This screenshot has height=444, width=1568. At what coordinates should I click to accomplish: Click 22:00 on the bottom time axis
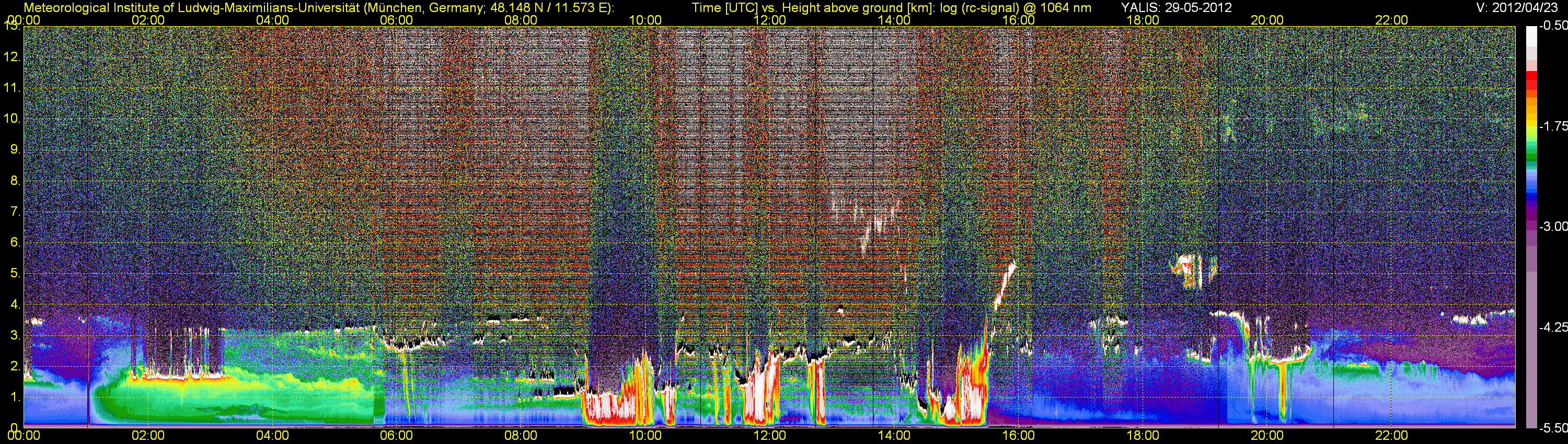1391,436
